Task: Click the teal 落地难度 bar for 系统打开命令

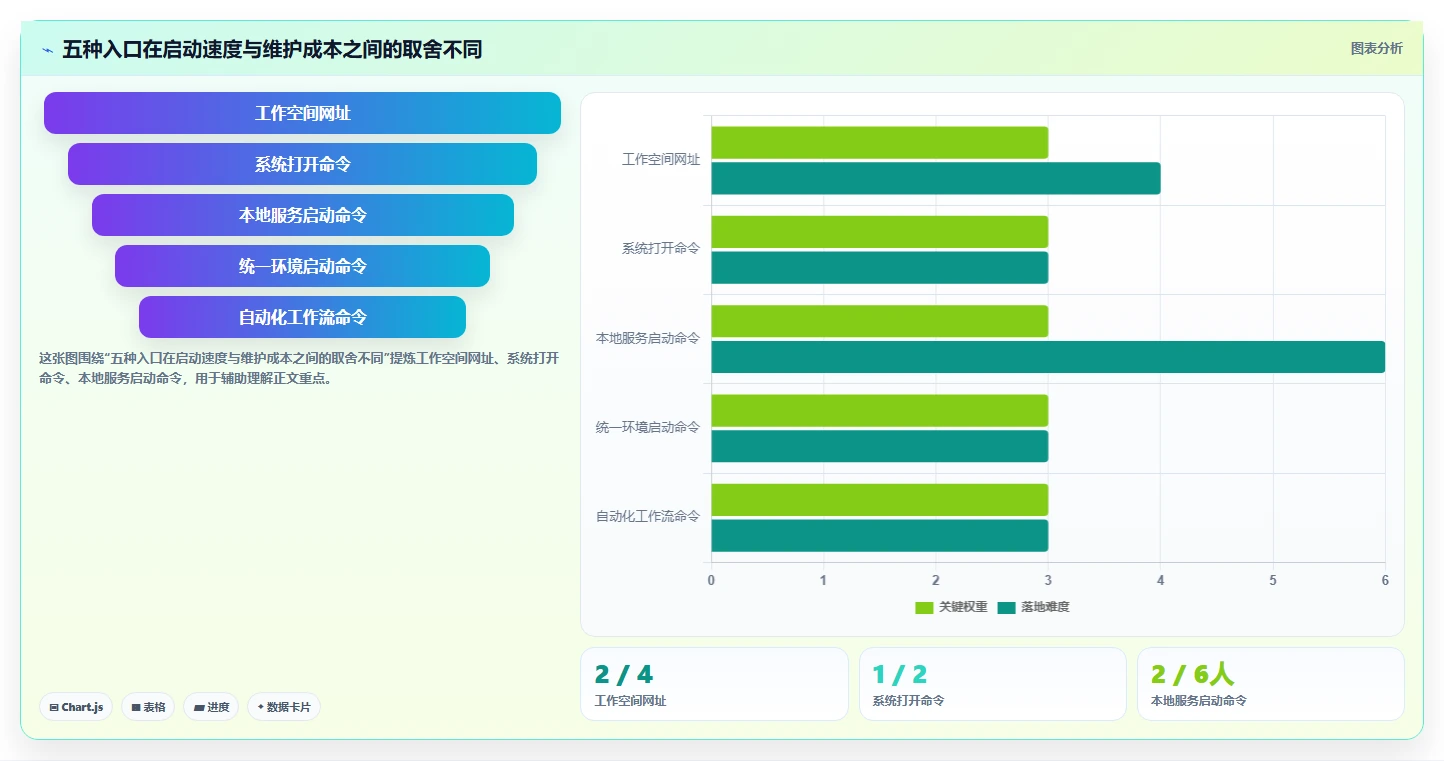Action: 879,267
